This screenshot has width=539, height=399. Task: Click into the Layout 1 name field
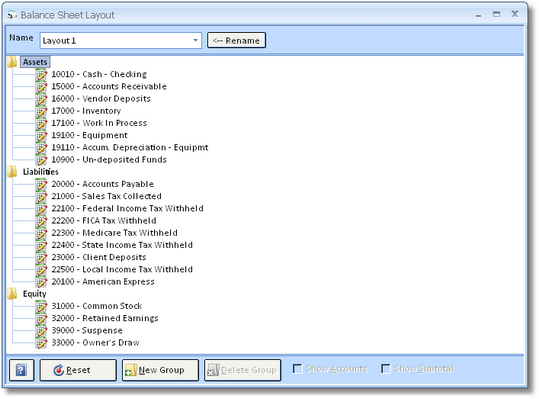[x=120, y=41]
